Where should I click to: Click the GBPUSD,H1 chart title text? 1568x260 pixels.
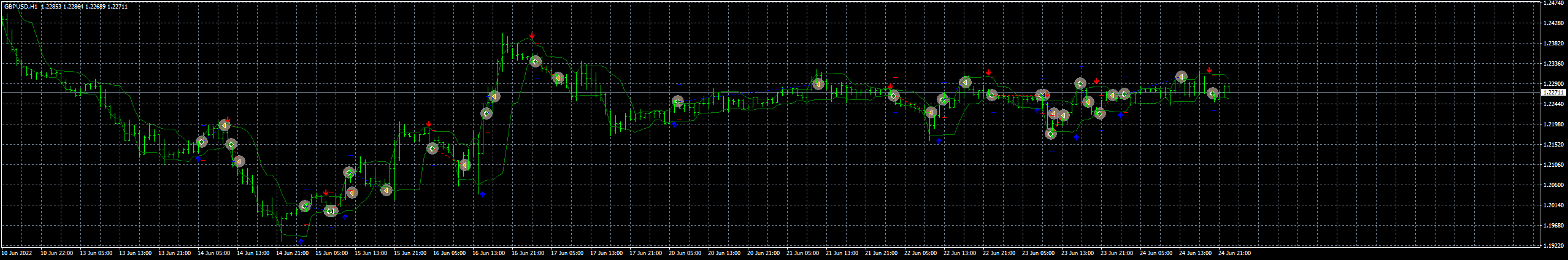(21, 7)
